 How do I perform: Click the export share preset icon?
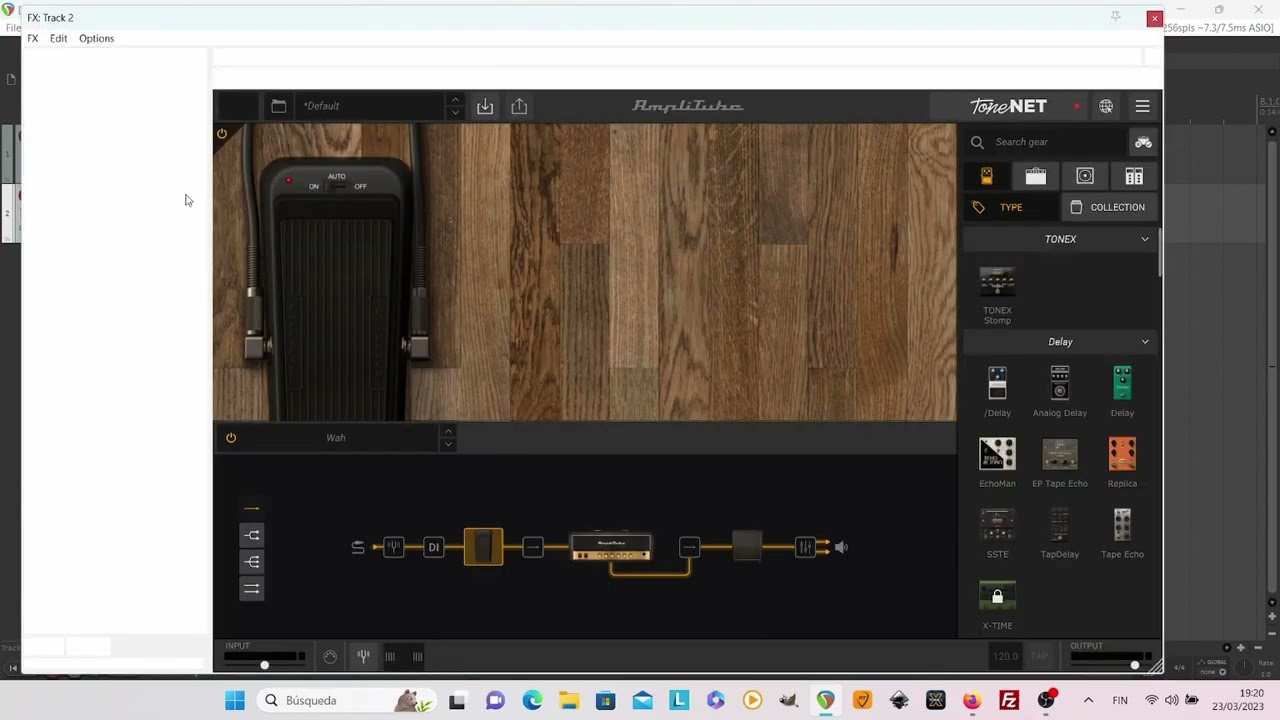point(519,106)
